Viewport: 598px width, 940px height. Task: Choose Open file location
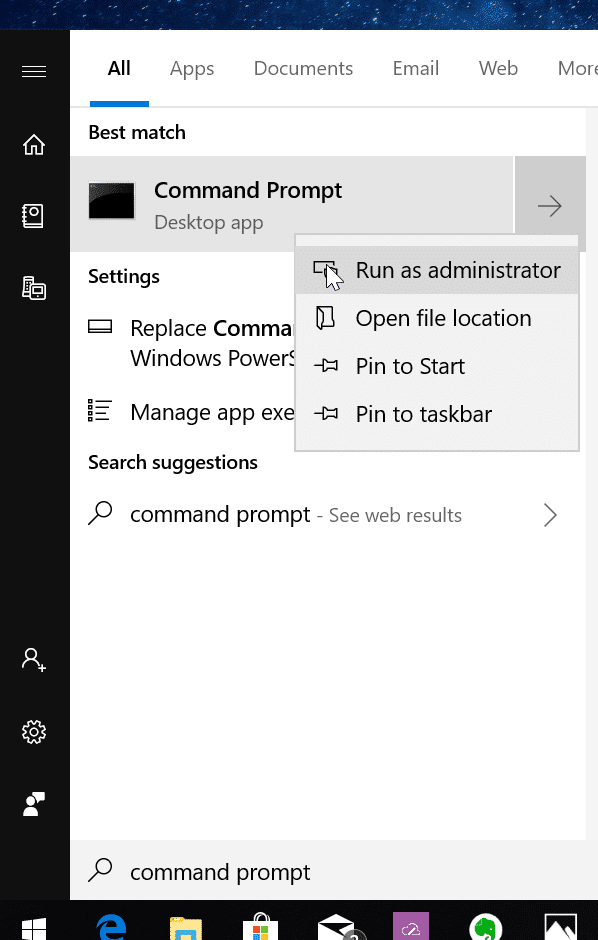tap(443, 318)
